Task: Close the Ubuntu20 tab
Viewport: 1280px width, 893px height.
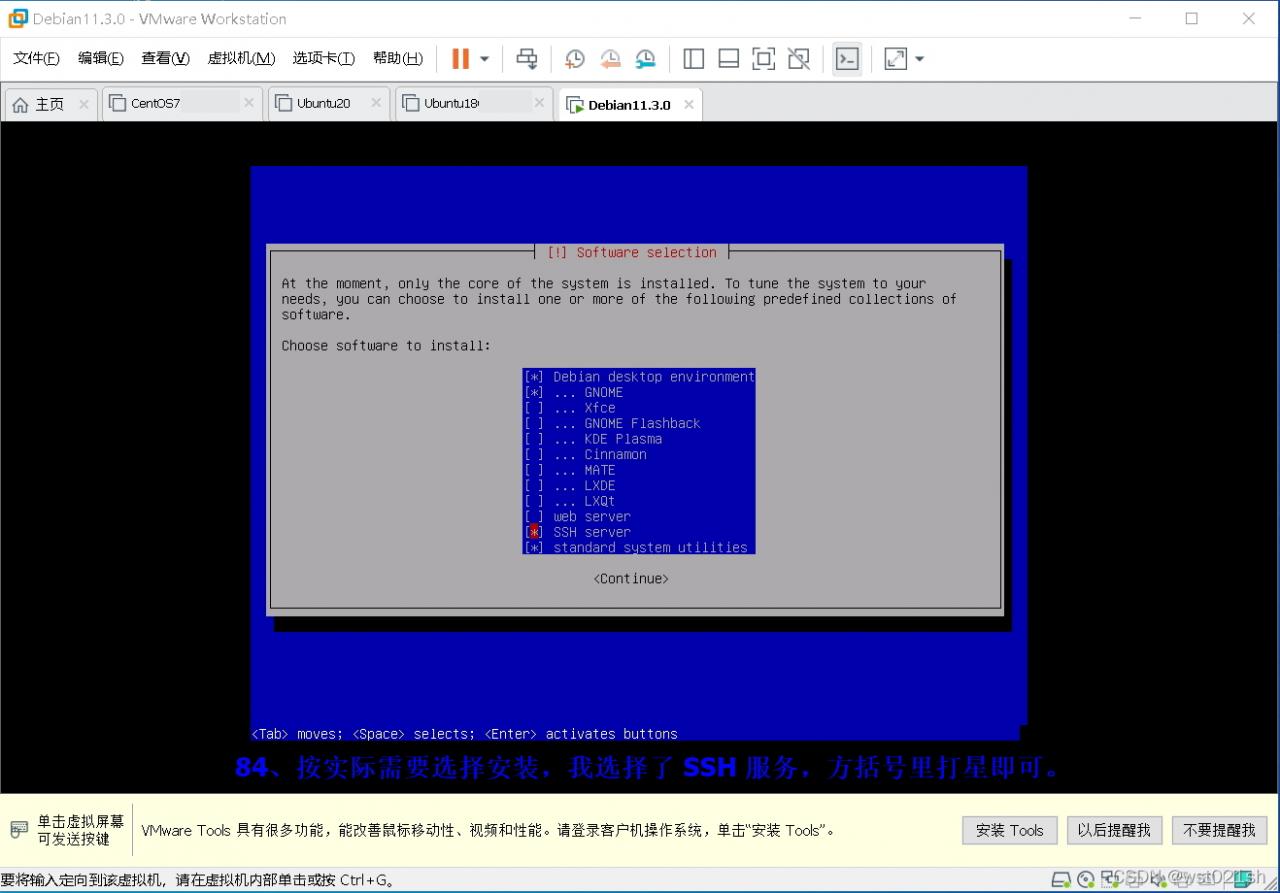Action: pyautogui.click(x=376, y=103)
